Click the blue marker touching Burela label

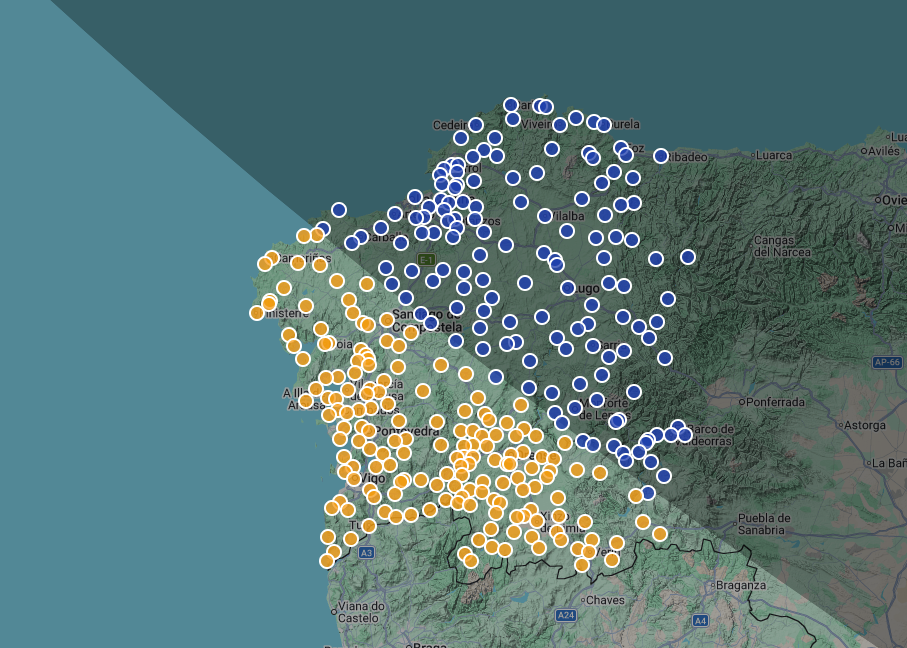pyautogui.click(x=604, y=125)
